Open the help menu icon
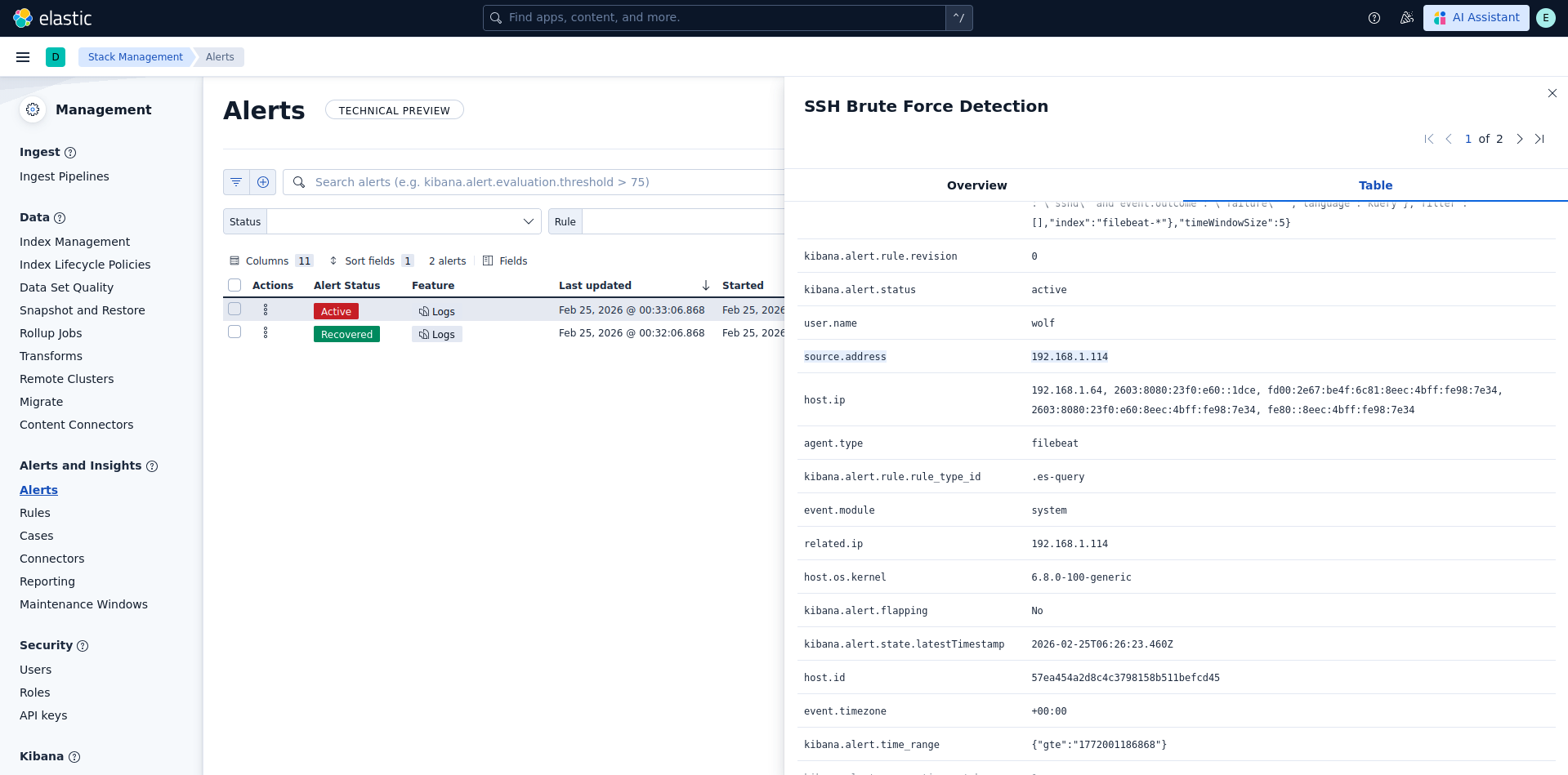The height and width of the screenshot is (775, 1568). pos(1374,18)
